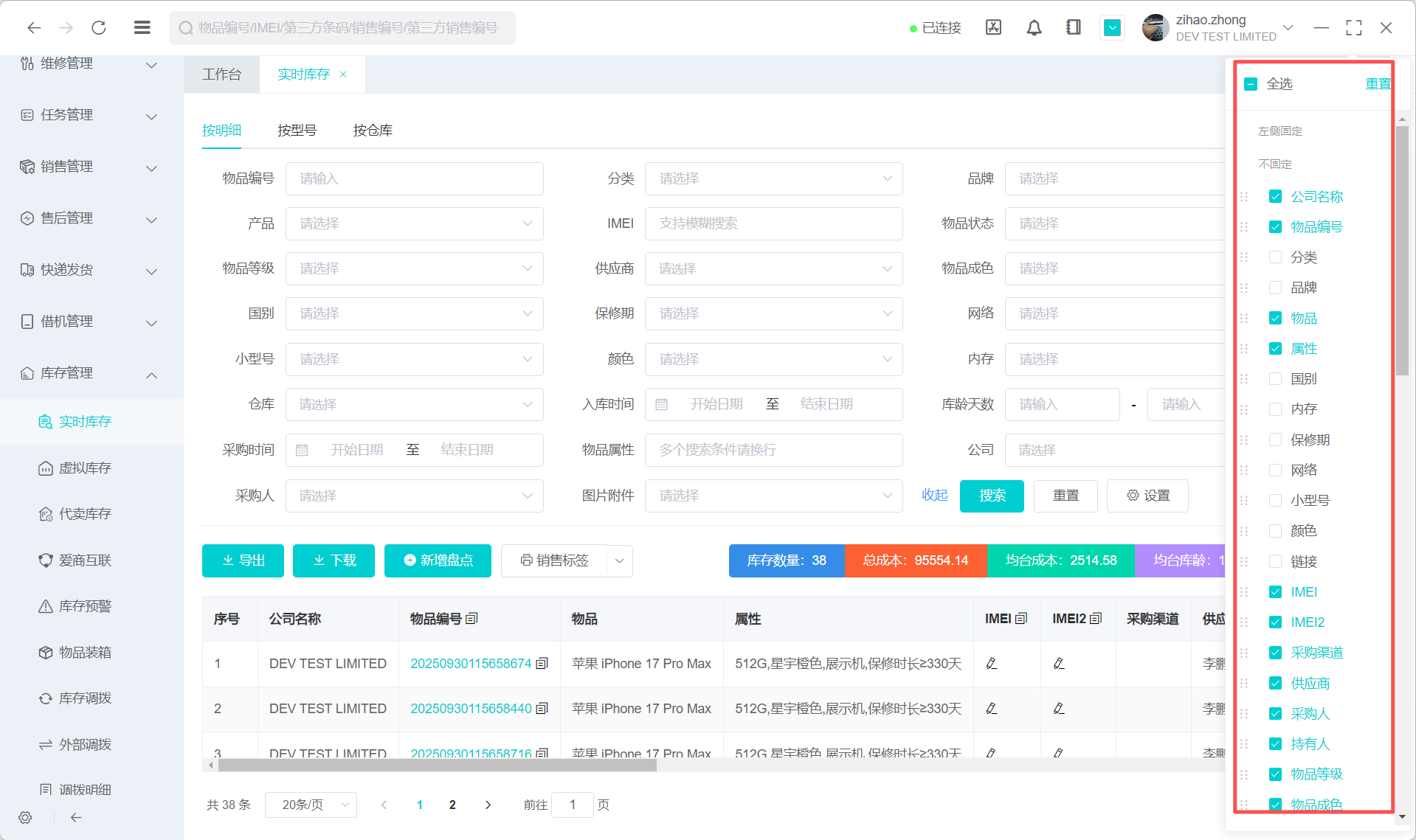Click the hamburger menu icon in header
The width and height of the screenshot is (1416, 840).
tap(142, 28)
